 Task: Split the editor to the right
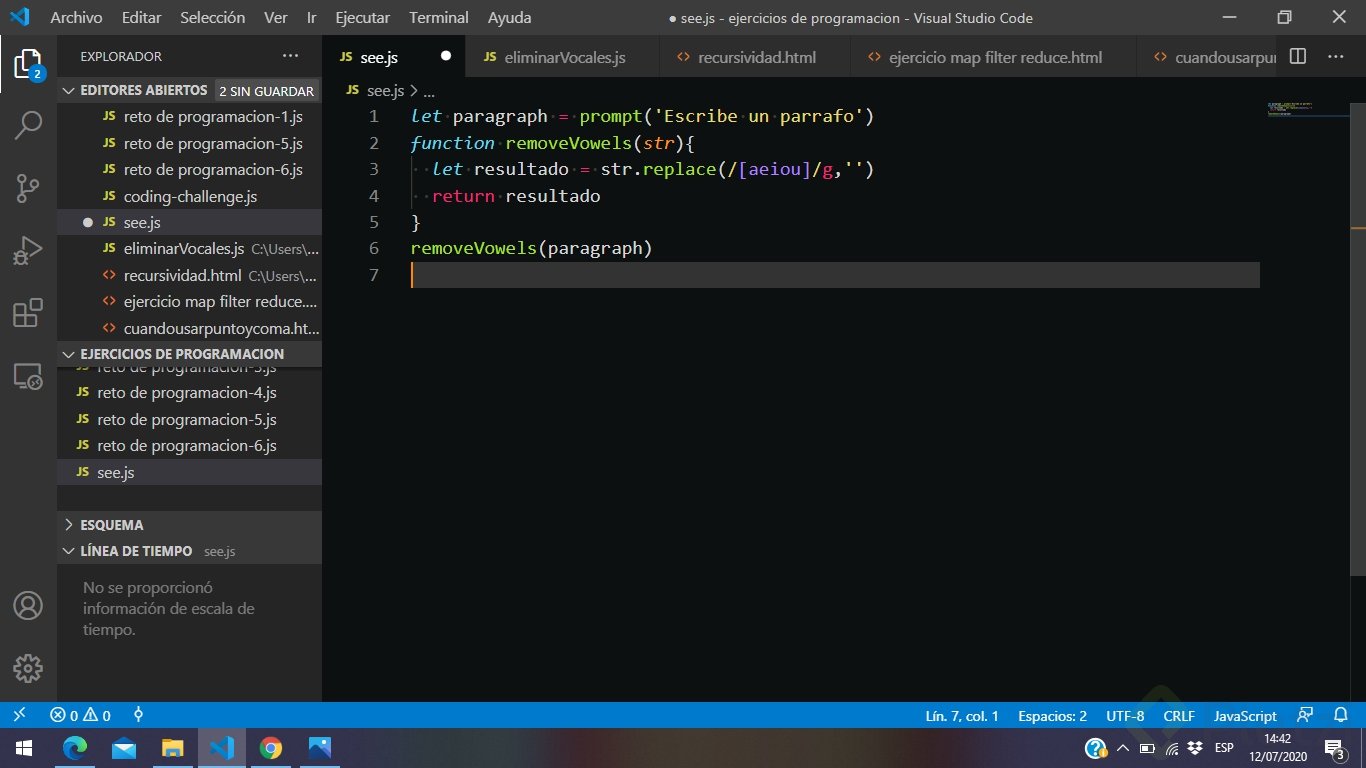(x=1297, y=57)
